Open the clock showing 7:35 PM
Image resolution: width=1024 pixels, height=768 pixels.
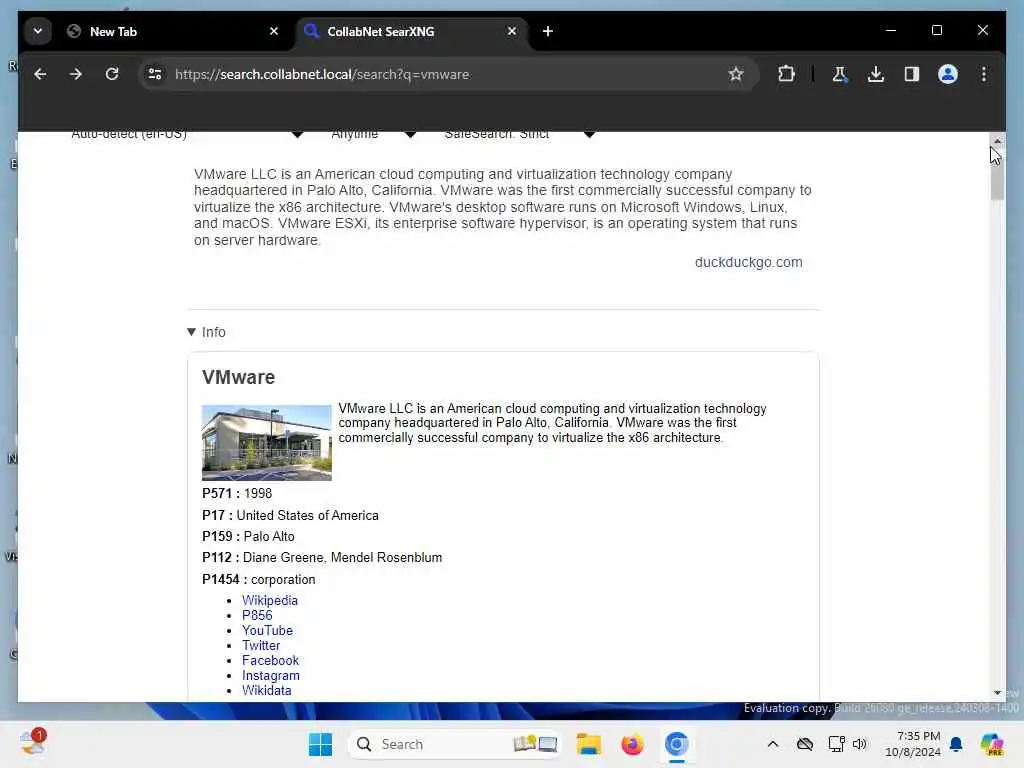coord(912,744)
